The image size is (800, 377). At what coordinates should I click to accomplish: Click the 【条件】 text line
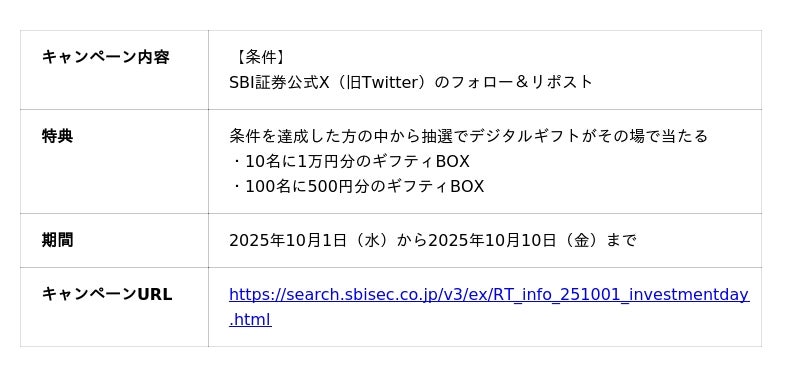258,58
